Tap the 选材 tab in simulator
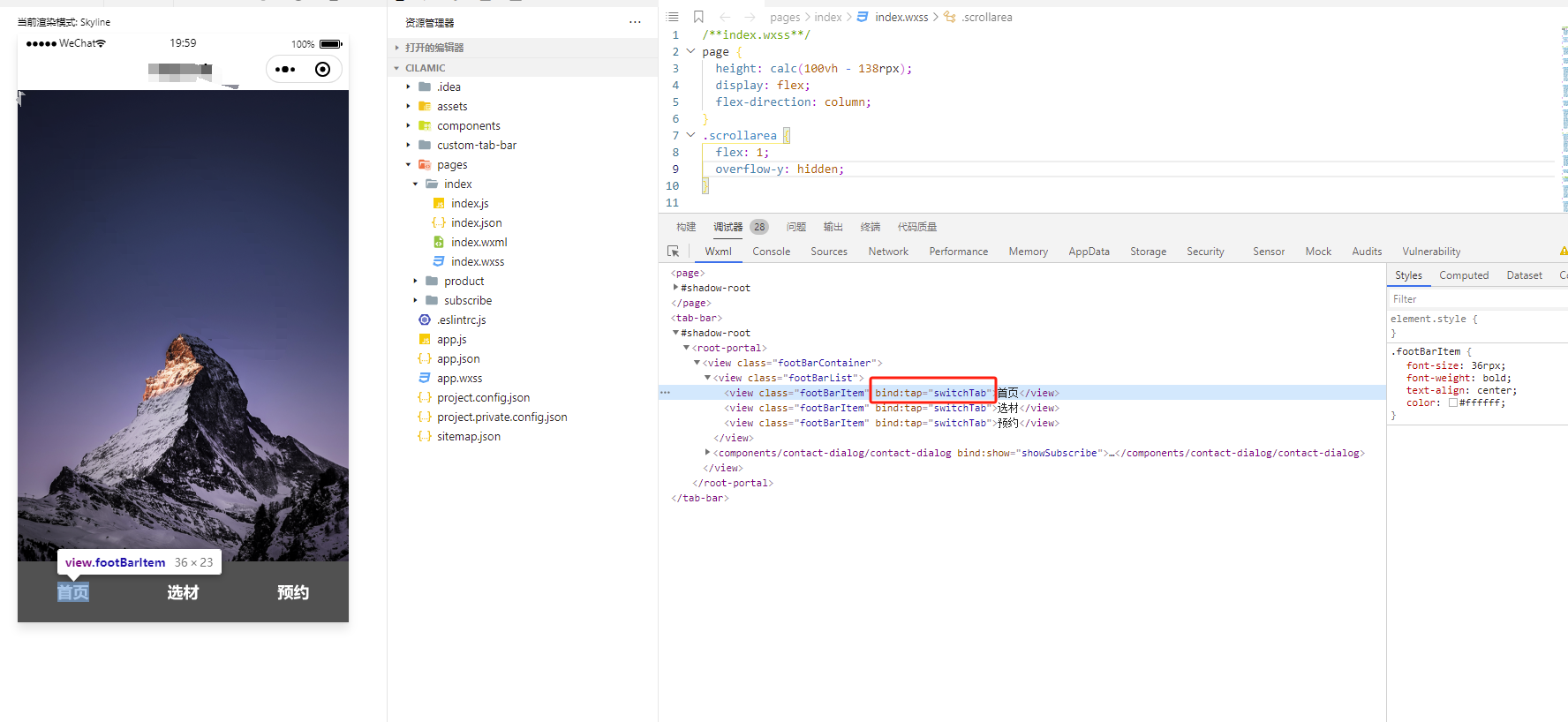 tap(183, 592)
